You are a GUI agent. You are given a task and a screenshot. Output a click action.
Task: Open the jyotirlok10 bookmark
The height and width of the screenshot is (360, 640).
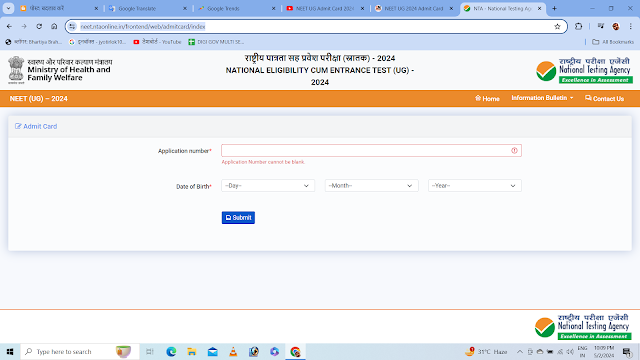[x=97, y=42]
